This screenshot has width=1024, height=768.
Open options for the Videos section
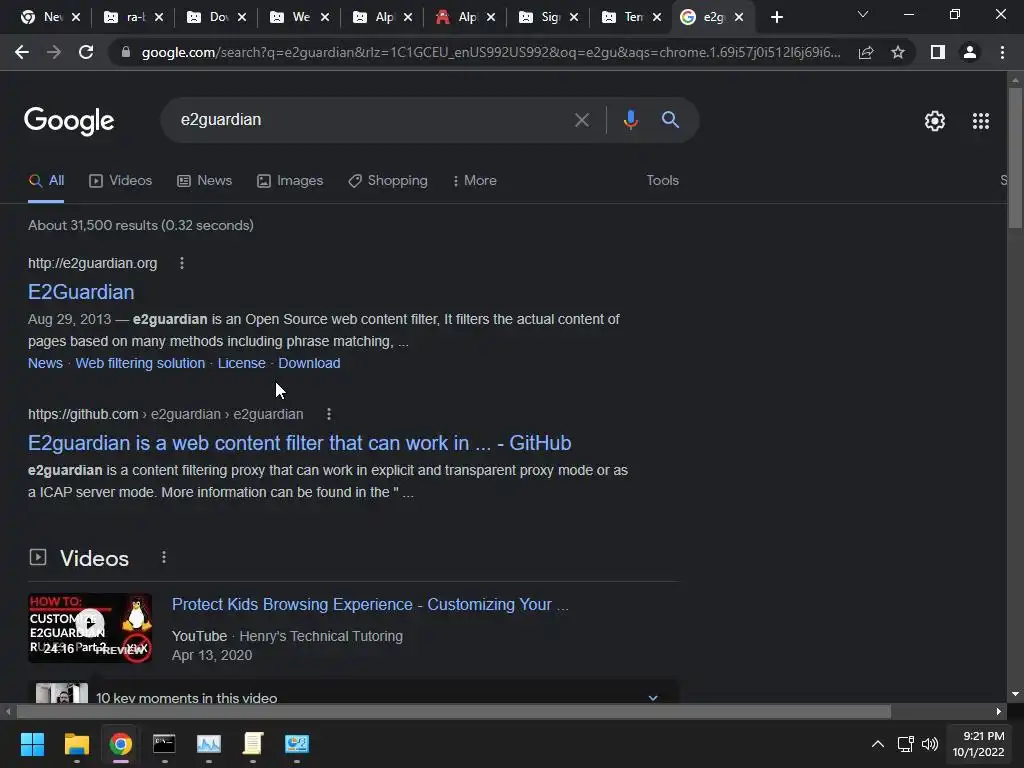click(x=164, y=558)
